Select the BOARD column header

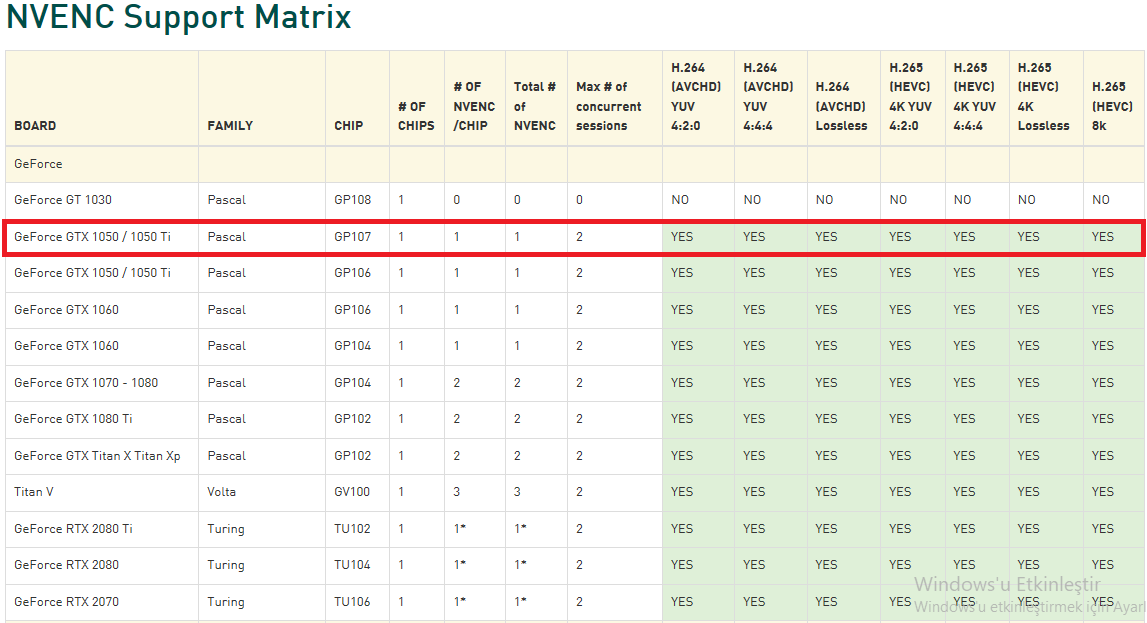(35, 126)
